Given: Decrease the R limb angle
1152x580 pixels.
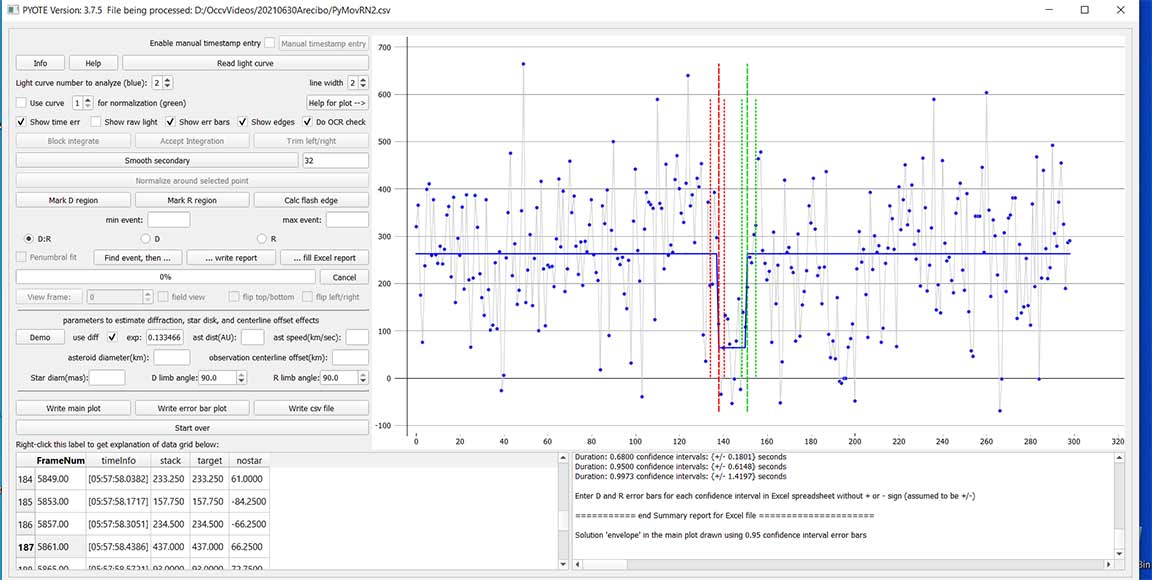Looking at the screenshot, I should click(363, 381).
